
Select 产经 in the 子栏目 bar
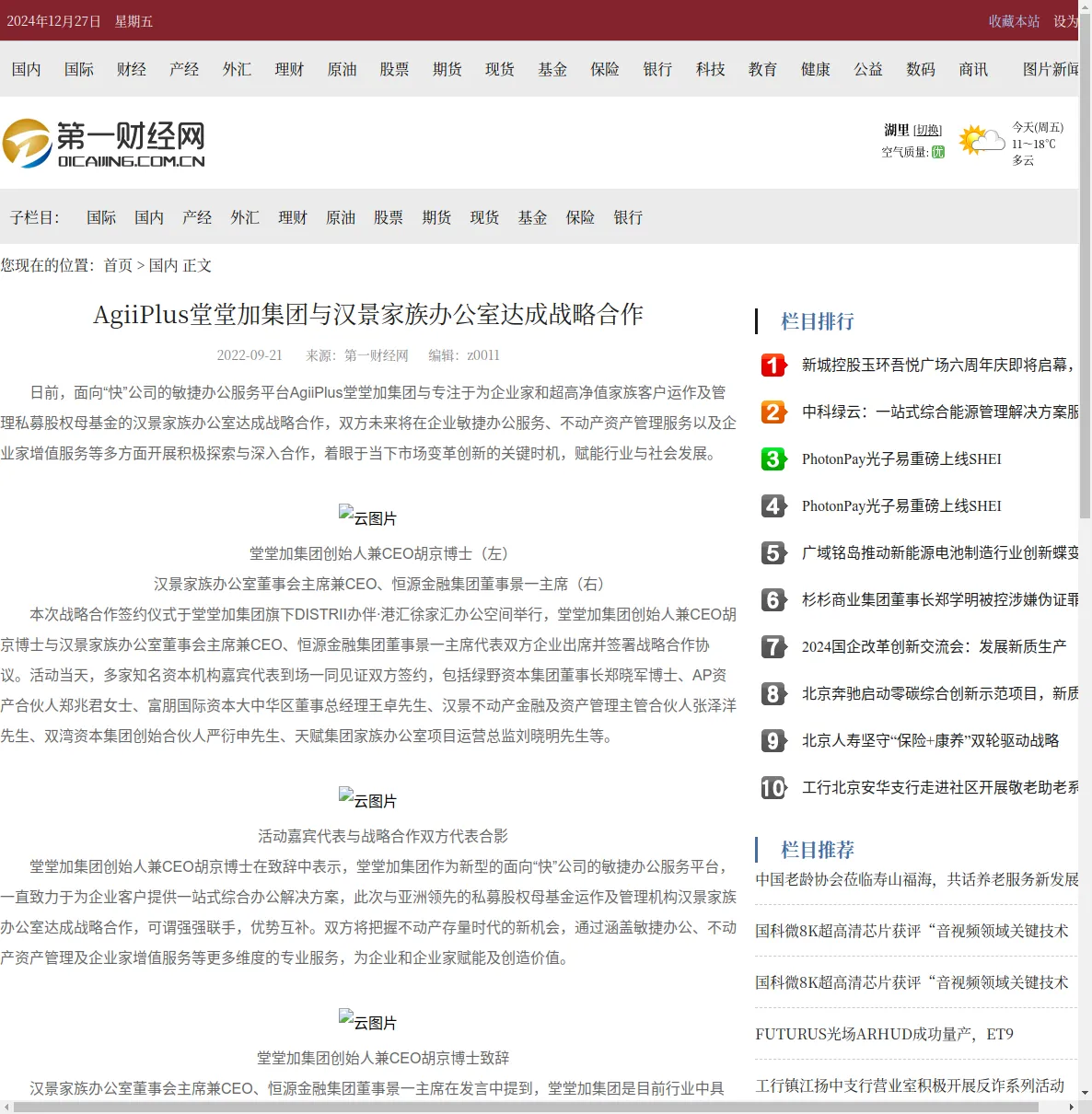pos(197,217)
